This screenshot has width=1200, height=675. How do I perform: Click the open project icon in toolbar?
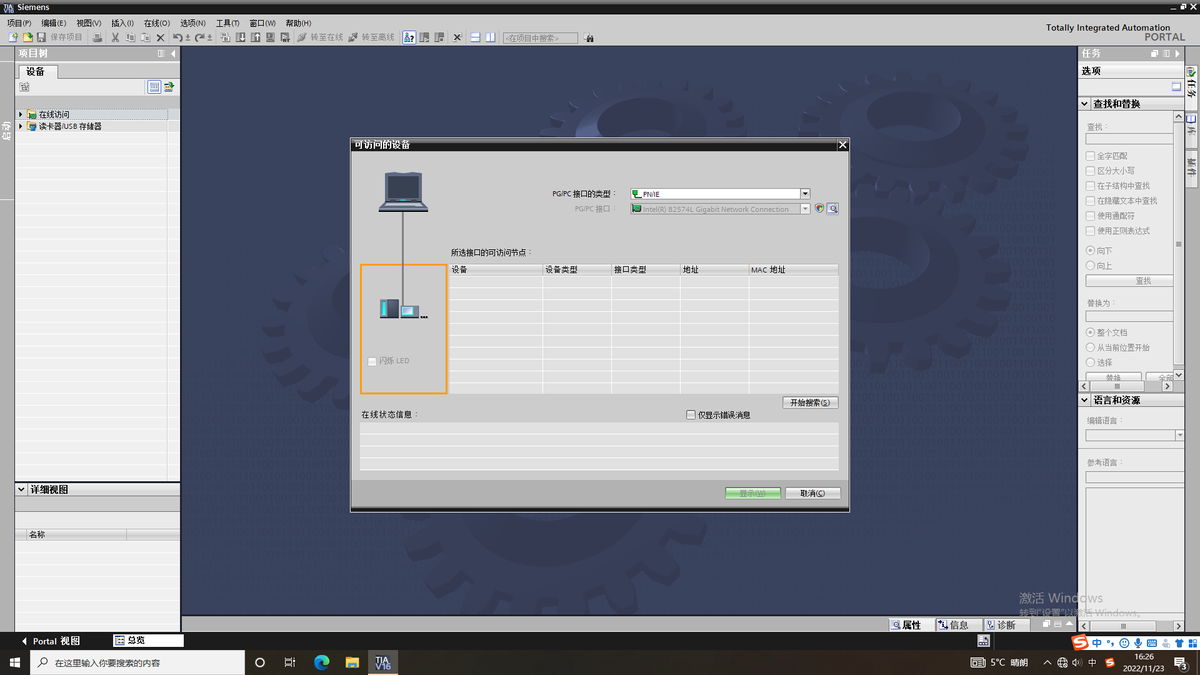28,38
